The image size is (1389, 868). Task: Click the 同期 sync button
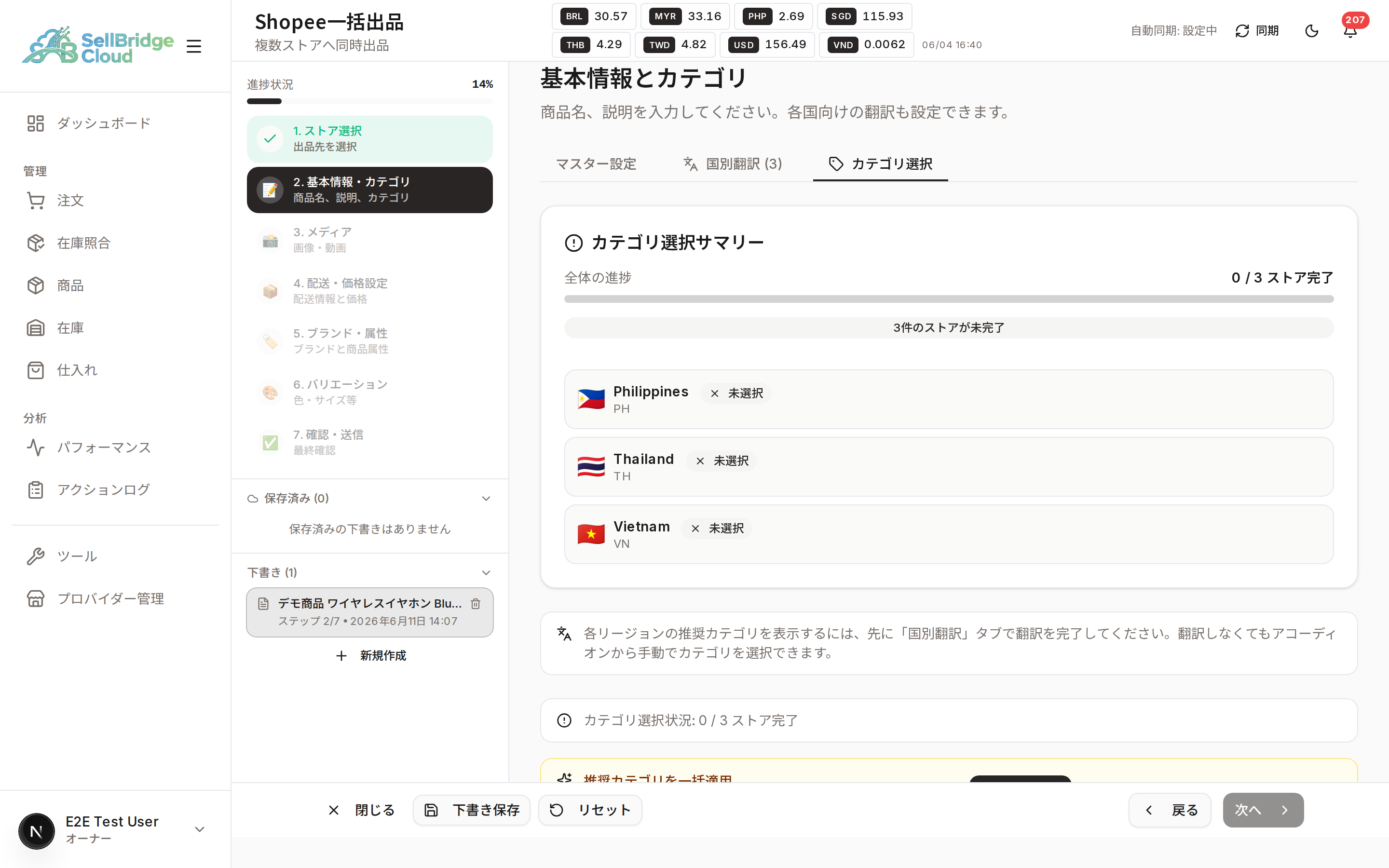click(1257, 30)
